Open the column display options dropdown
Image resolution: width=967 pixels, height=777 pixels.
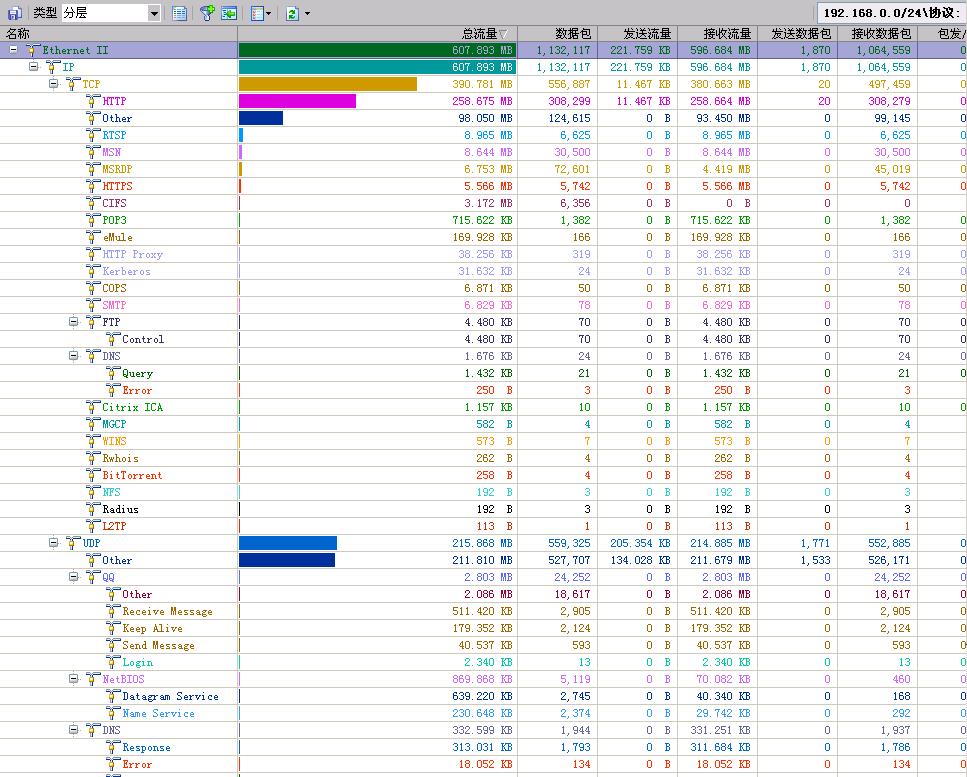[259, 13]
